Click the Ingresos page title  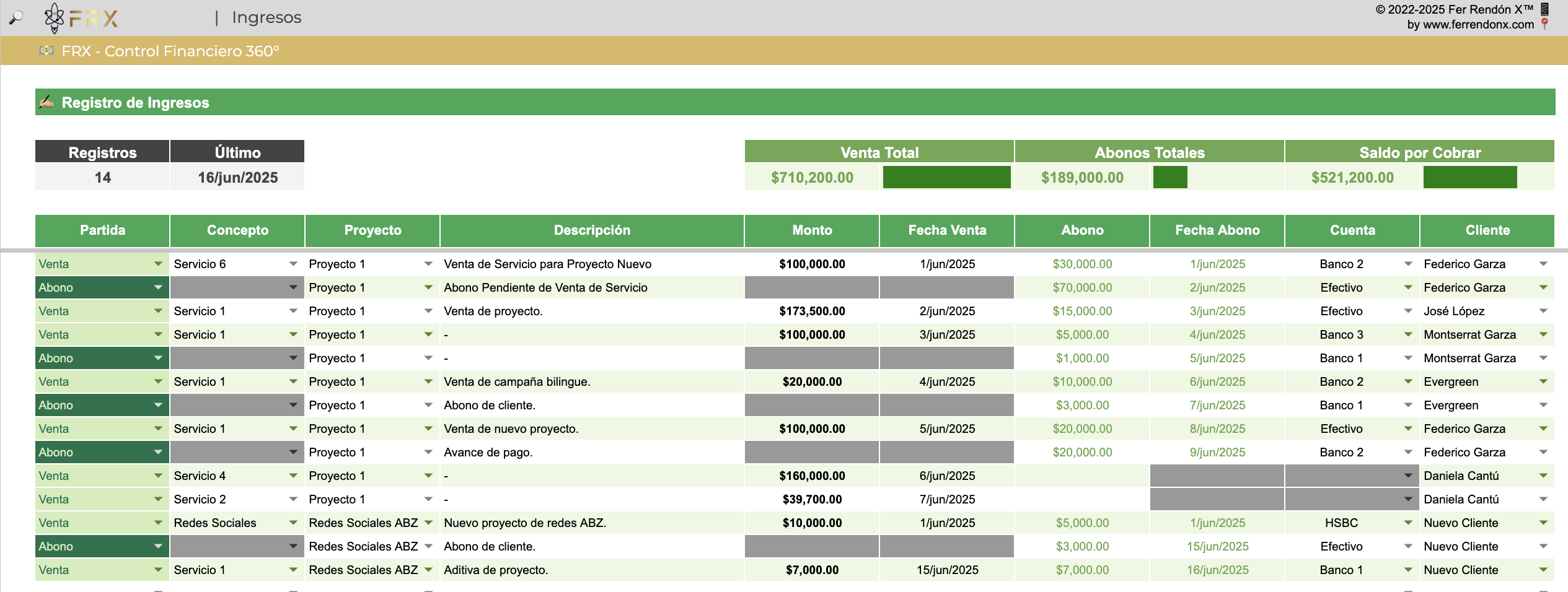(266, 17)
